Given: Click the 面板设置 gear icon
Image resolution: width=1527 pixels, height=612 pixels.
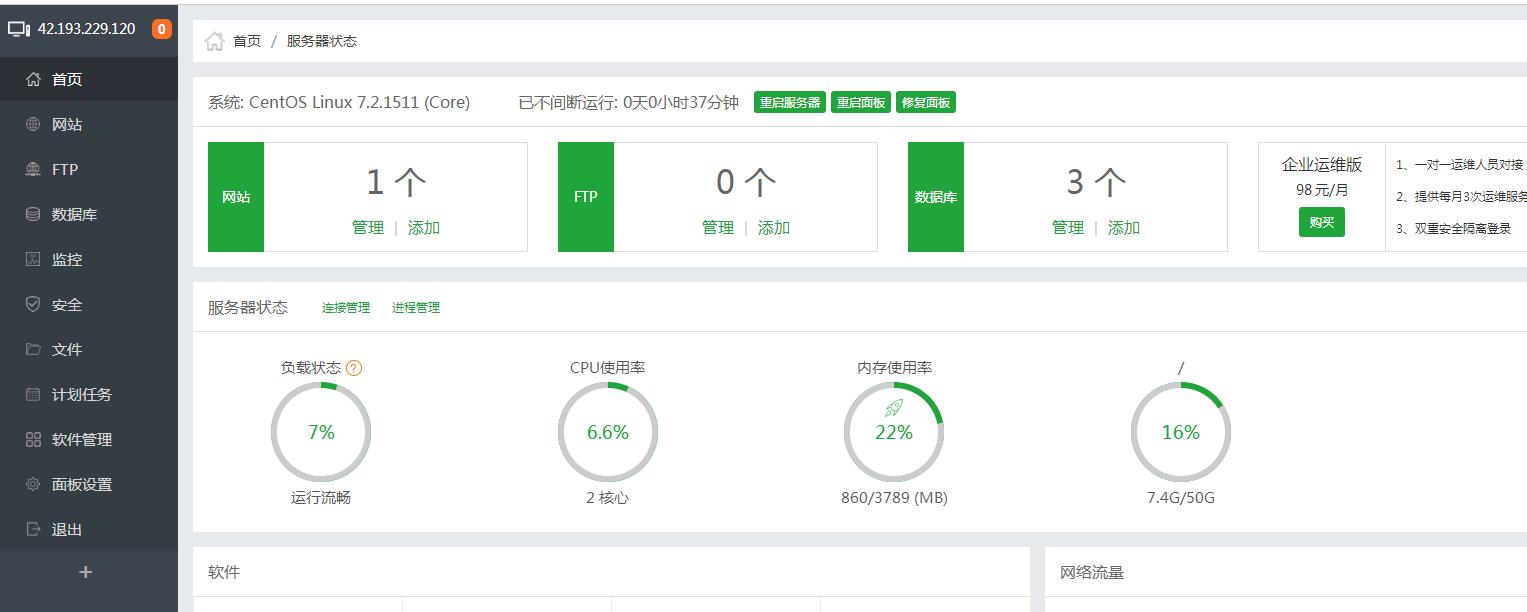Looking at the screenshot, I should click(33, 484).
